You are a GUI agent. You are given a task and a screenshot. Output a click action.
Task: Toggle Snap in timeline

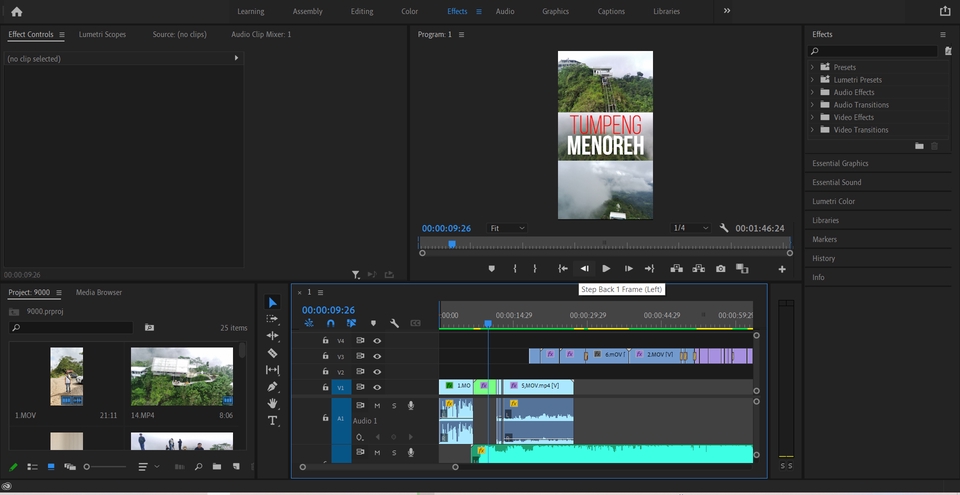[331, 323]
